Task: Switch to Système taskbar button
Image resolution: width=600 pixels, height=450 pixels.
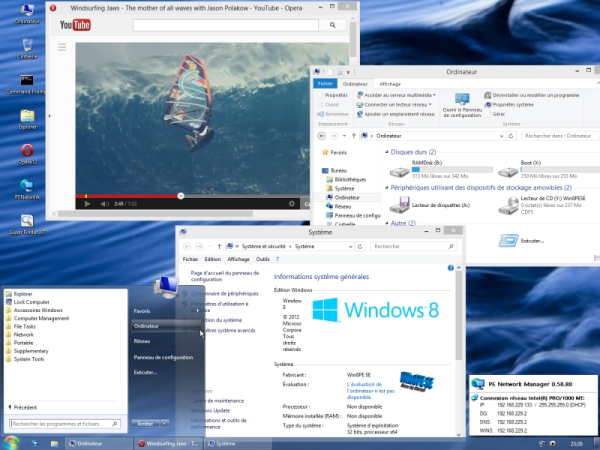Action: [237, 443]
